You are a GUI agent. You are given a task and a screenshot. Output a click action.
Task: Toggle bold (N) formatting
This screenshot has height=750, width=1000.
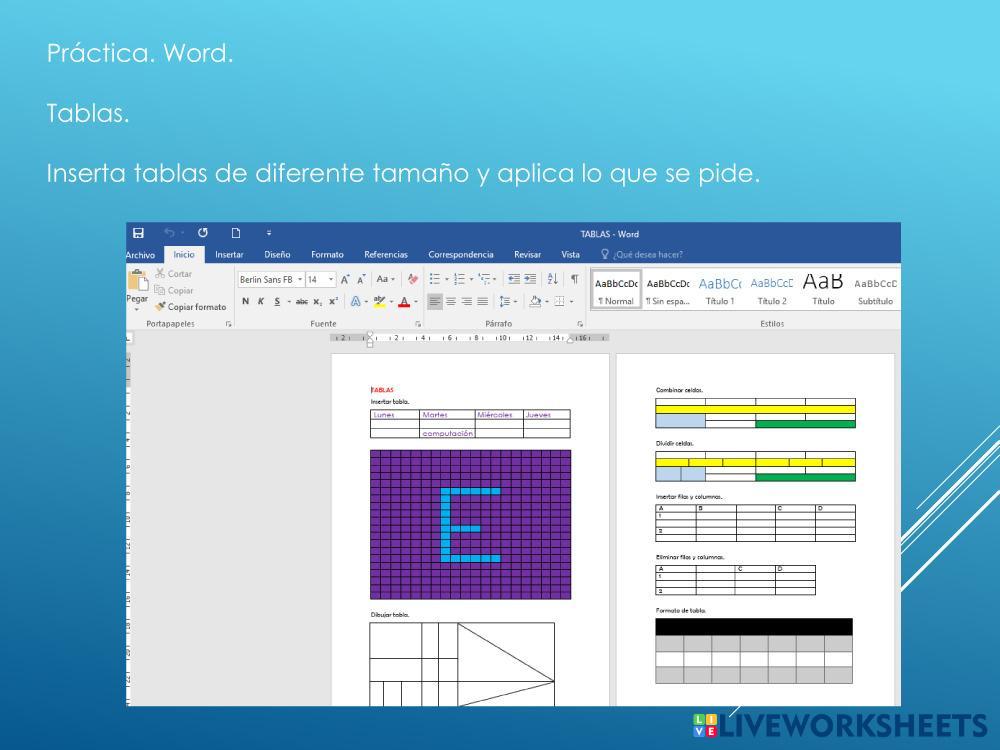tap(245, 301)
